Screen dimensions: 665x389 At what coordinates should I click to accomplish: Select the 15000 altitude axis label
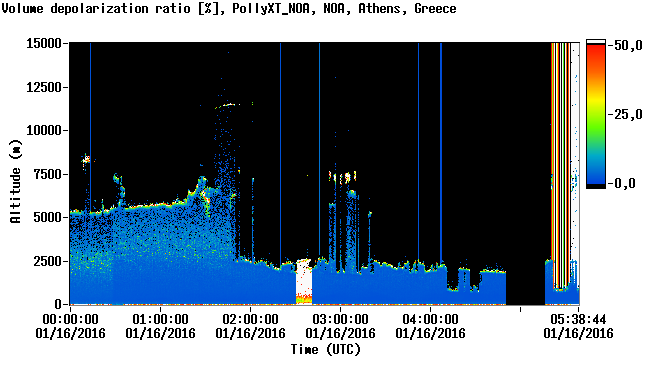[x=44, y=43]
